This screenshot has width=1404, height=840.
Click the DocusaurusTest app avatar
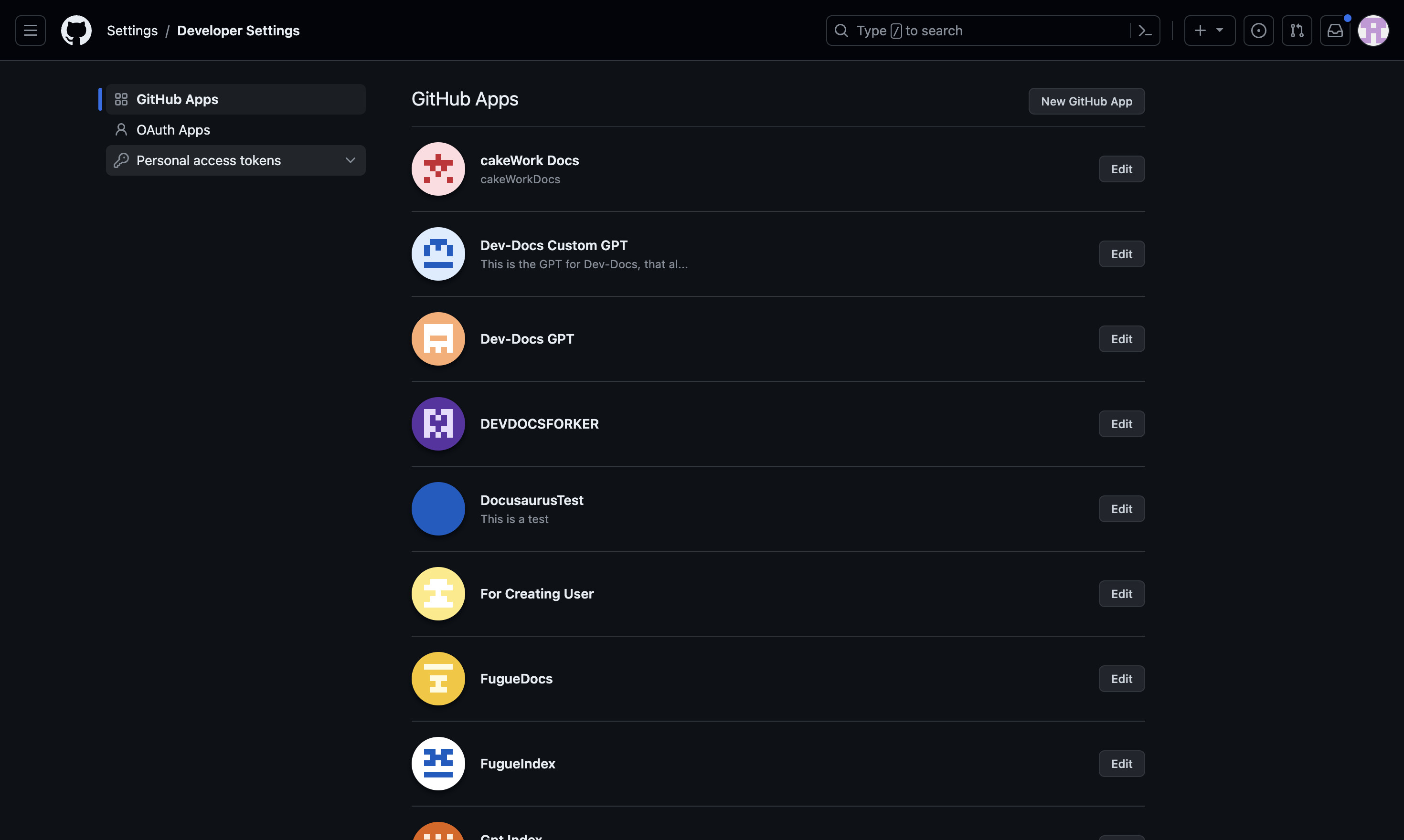[438, 508]
